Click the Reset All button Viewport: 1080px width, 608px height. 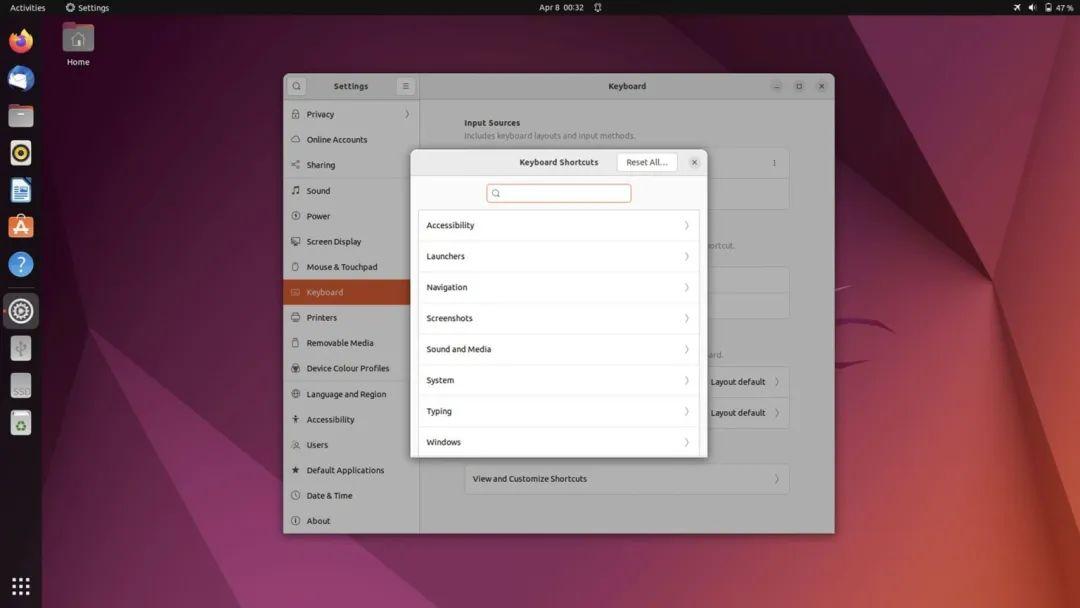645,161
